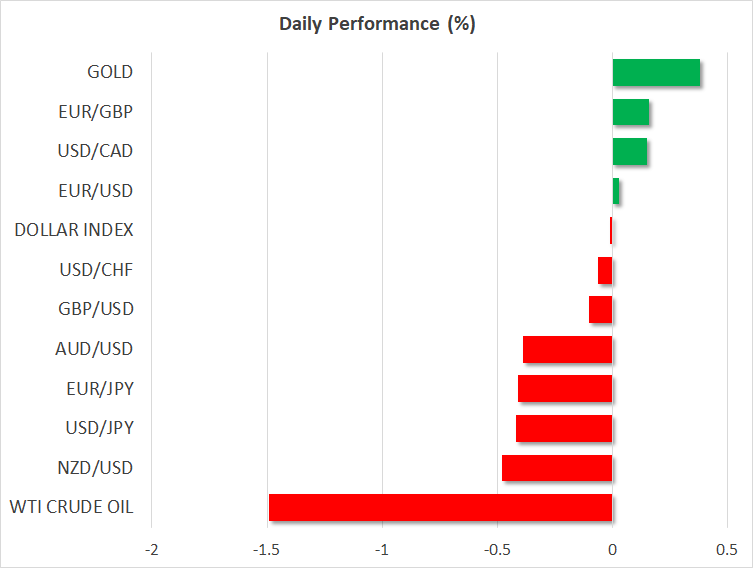This screenshot has height=568, width=753.
Task: Select the NZD/USD category label
Action: (94, 468)
